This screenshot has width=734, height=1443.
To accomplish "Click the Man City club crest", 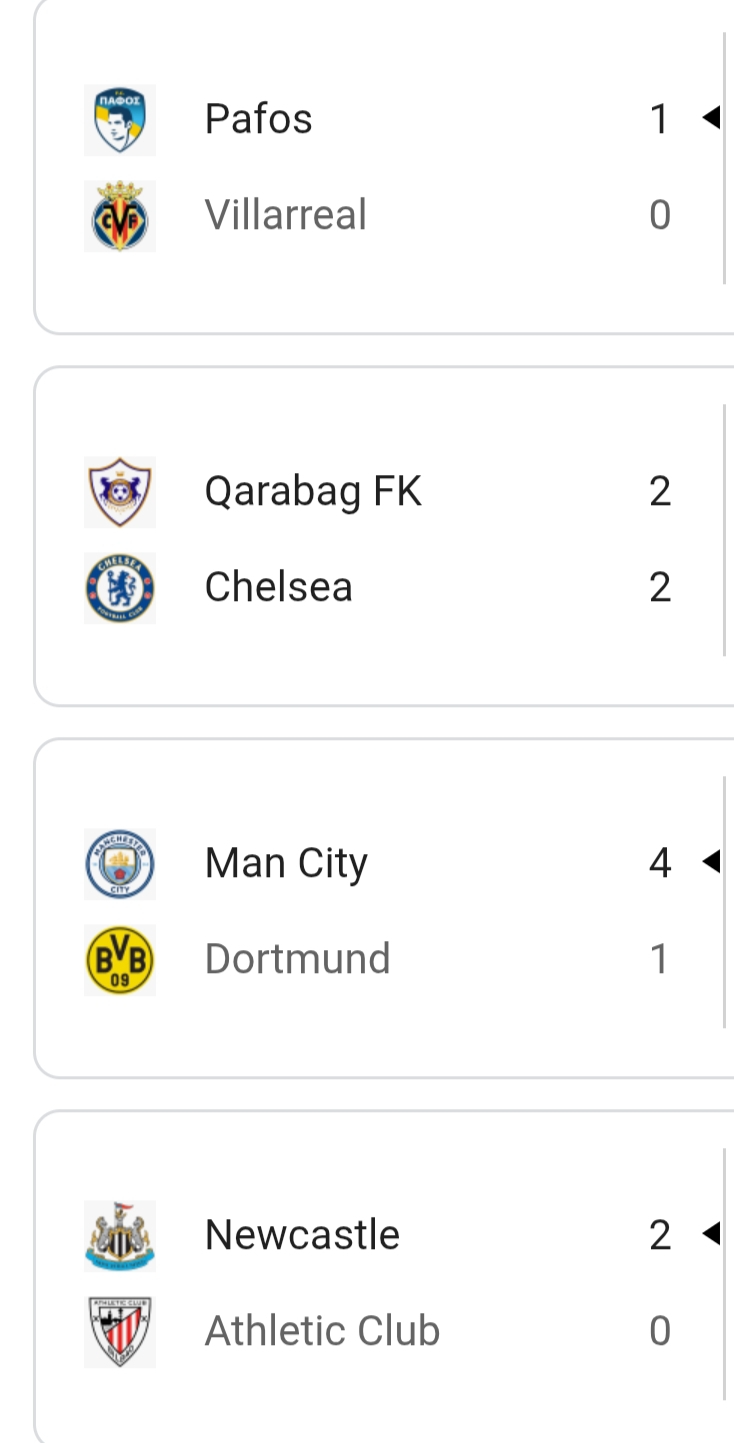I will coord(120,864).
